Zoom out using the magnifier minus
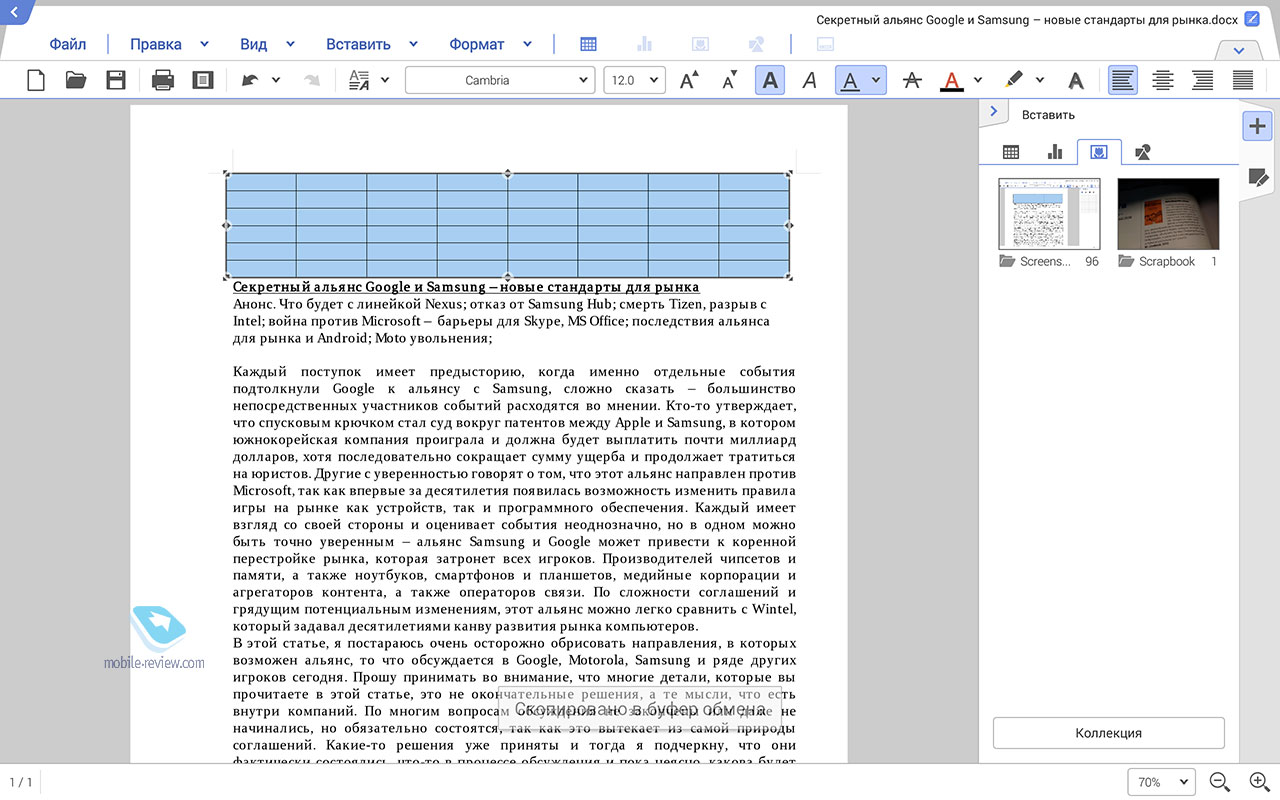The width and height of the screenshot is (1280, 800). (1219, 782)
